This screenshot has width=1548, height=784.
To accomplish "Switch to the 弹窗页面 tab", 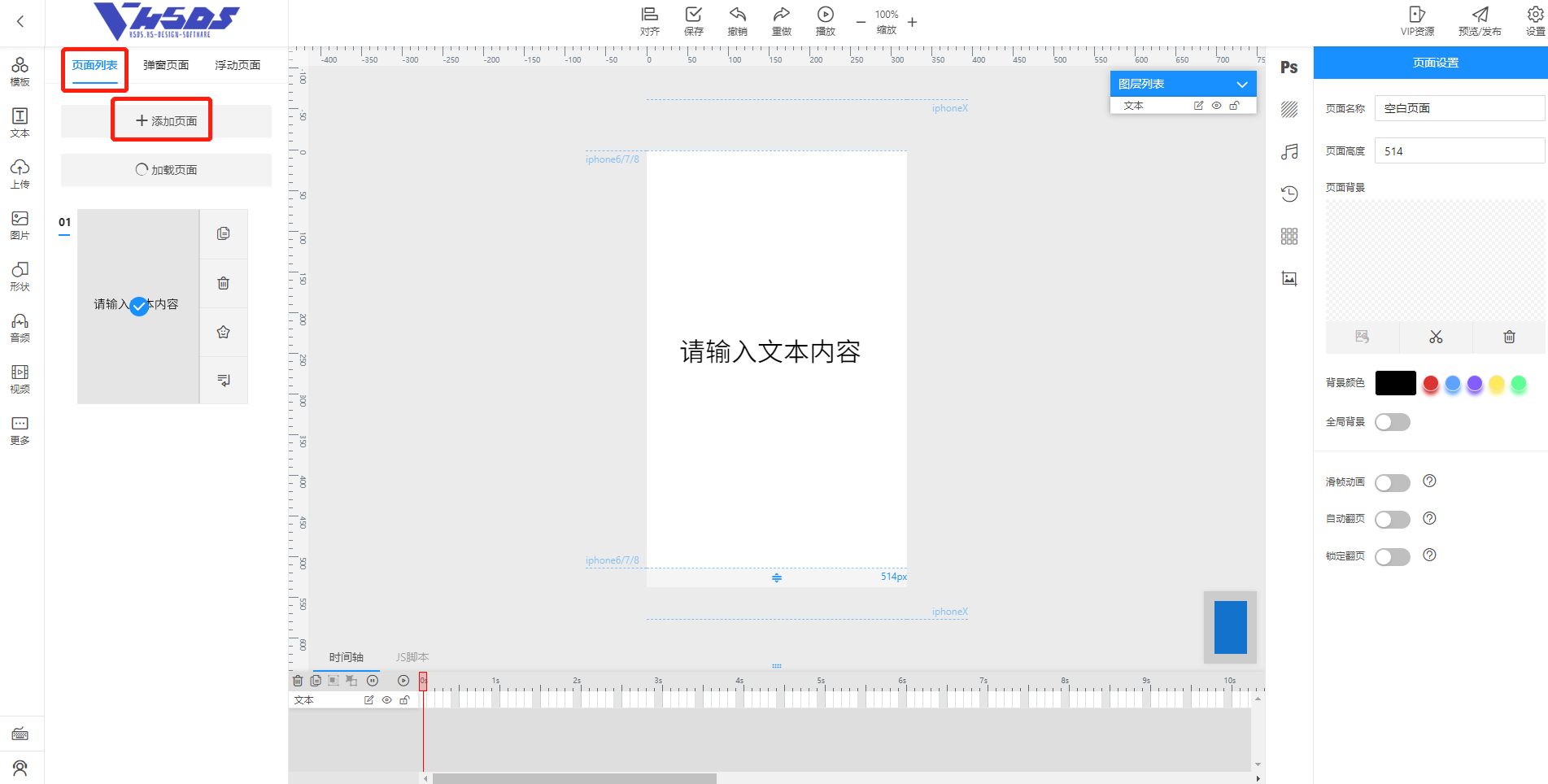I will (166, 65).
